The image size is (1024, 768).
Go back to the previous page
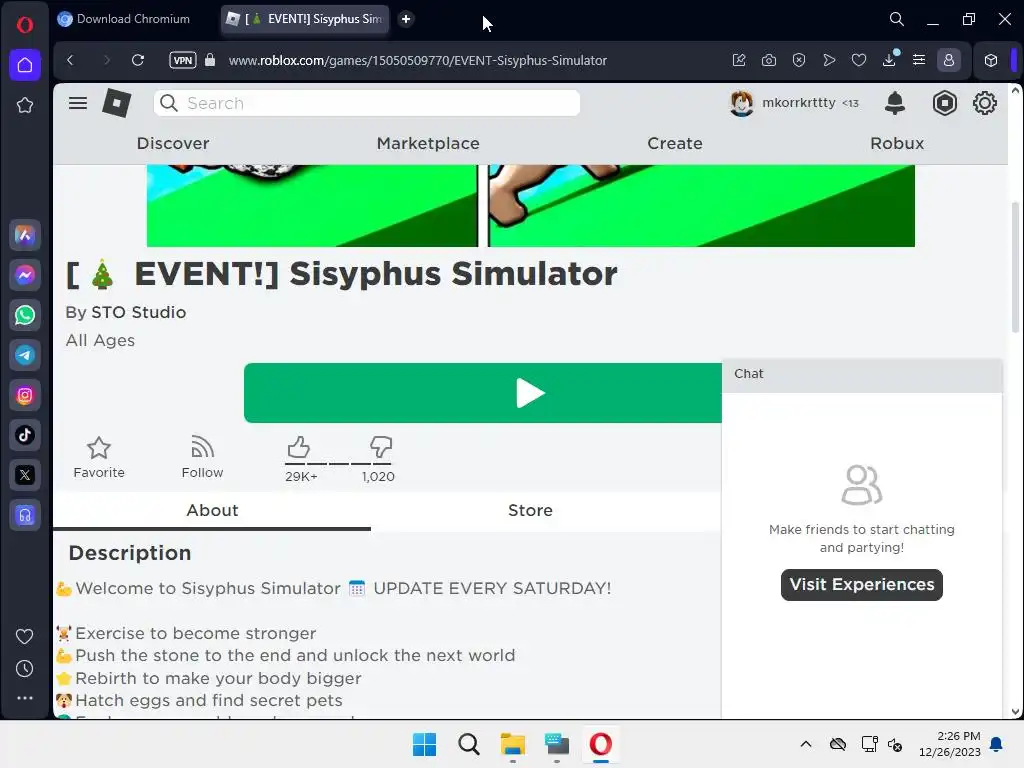tap(71, 60)
